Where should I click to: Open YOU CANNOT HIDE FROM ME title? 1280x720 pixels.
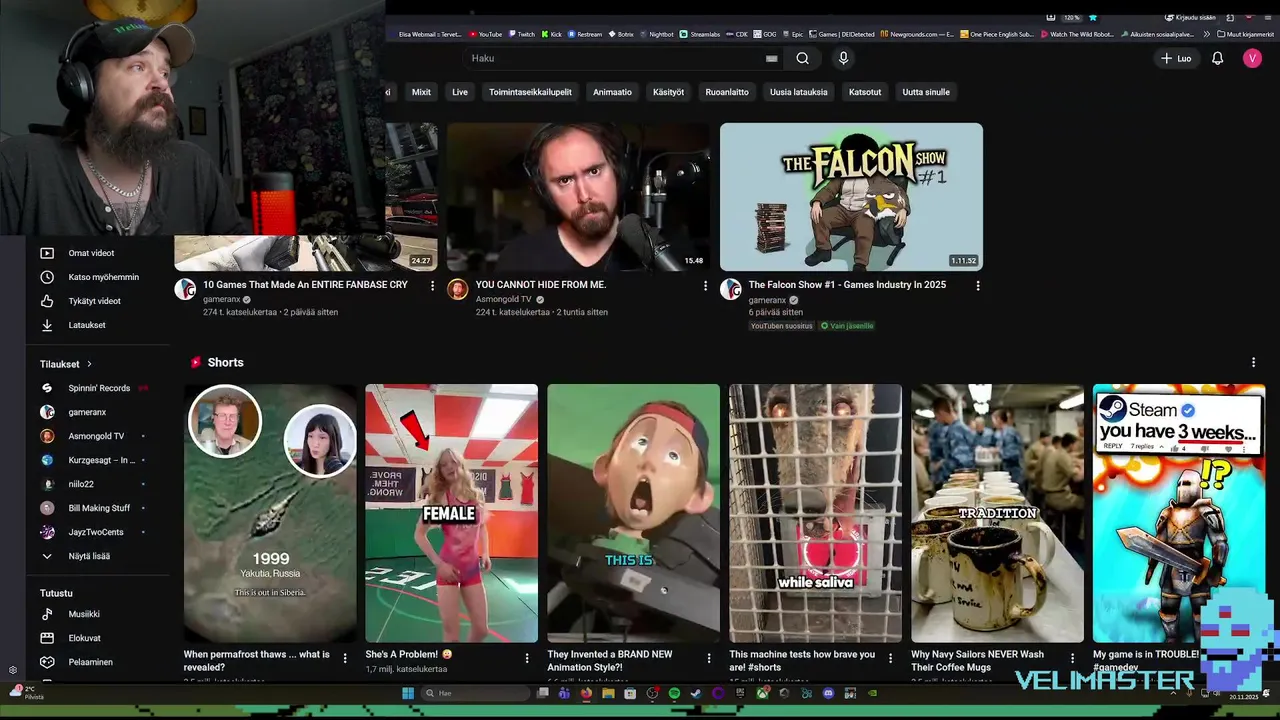pos(541,285)
